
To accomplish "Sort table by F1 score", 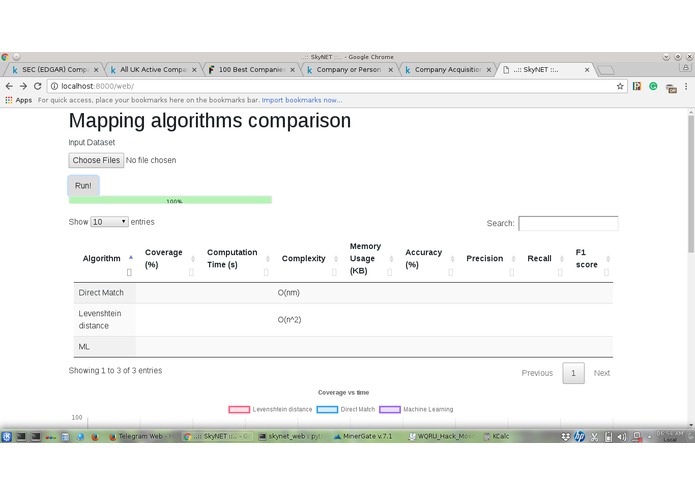I will pyautogui.click(x=590, y=258).
